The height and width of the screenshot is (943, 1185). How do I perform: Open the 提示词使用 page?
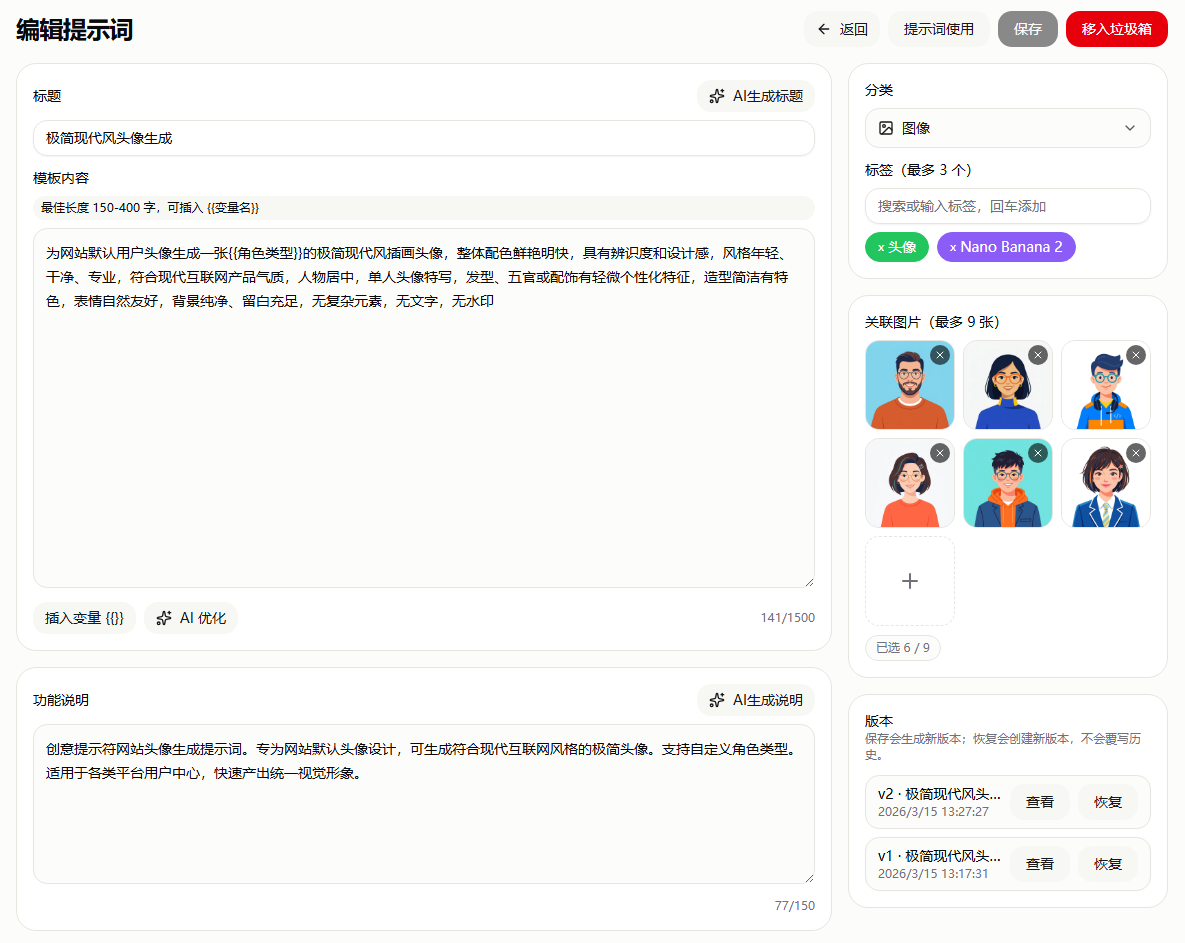tap(938, 29)
